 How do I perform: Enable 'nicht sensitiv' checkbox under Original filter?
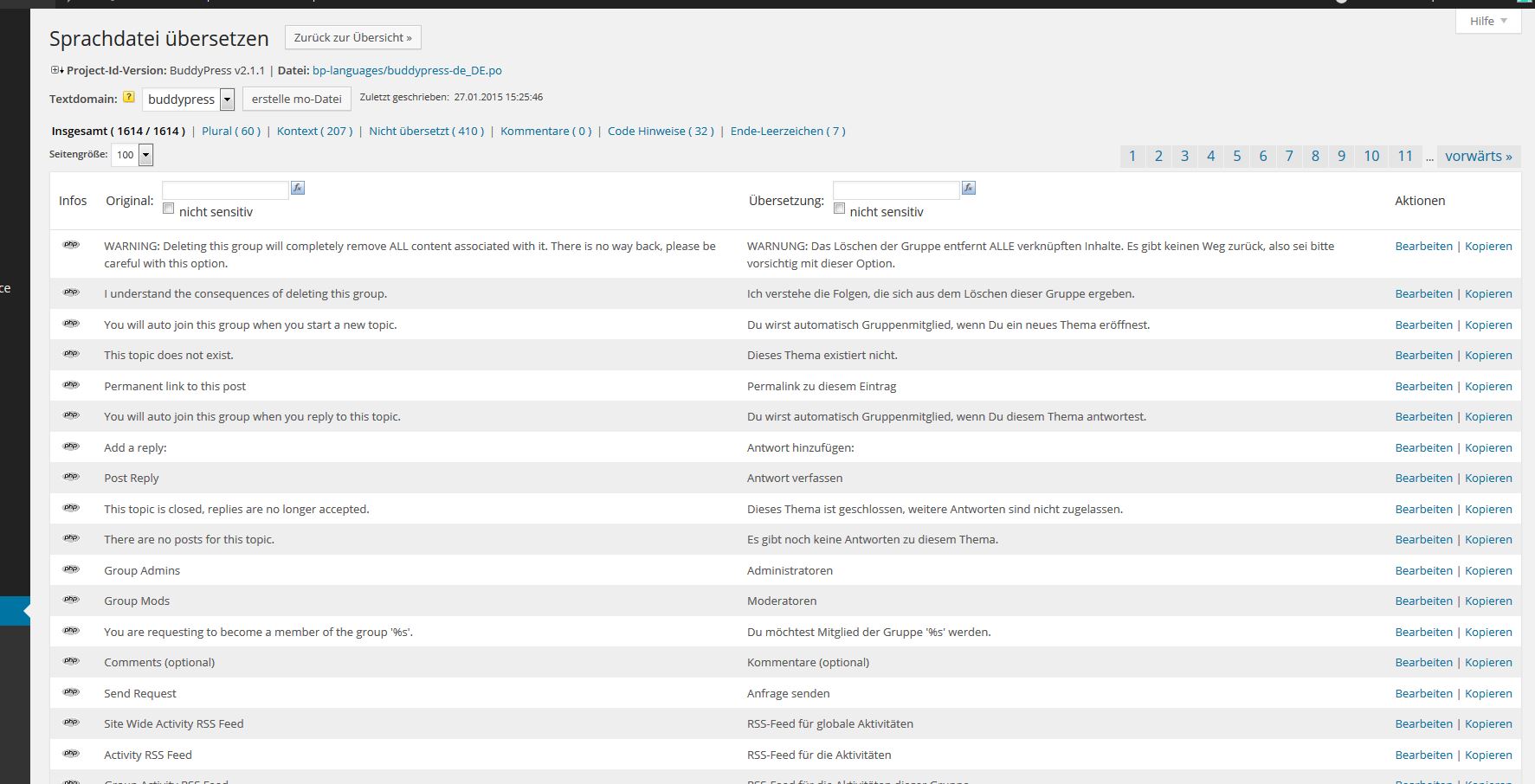(x=169, y=209)
